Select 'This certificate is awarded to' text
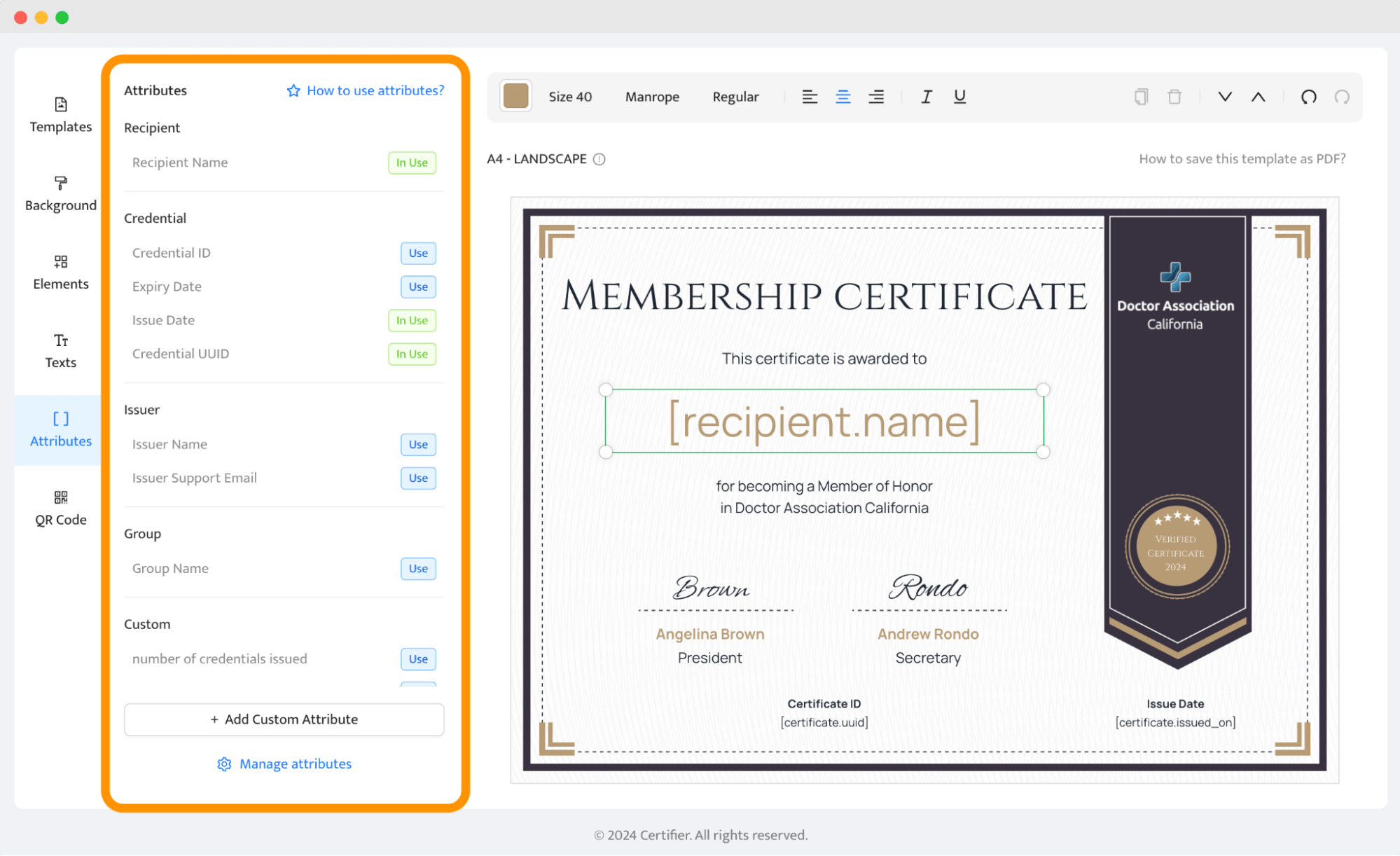The image size is (1400, 856). pos(824,359)
